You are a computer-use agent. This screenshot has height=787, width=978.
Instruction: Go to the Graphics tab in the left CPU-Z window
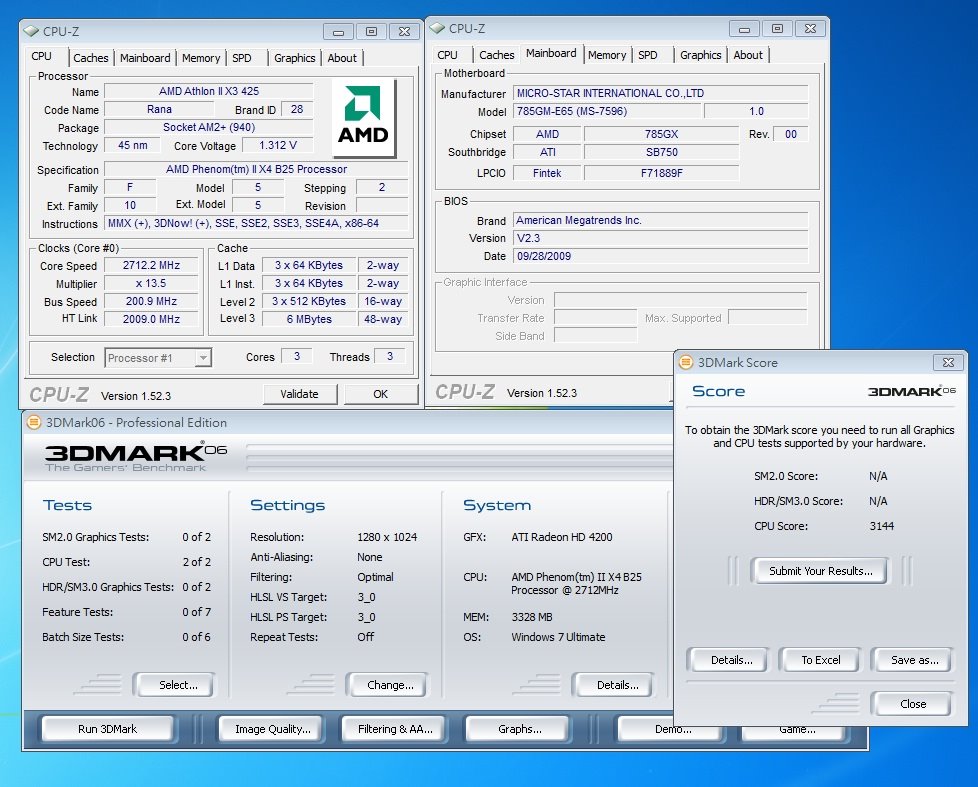pyautogui.click(x=294, y=58)
